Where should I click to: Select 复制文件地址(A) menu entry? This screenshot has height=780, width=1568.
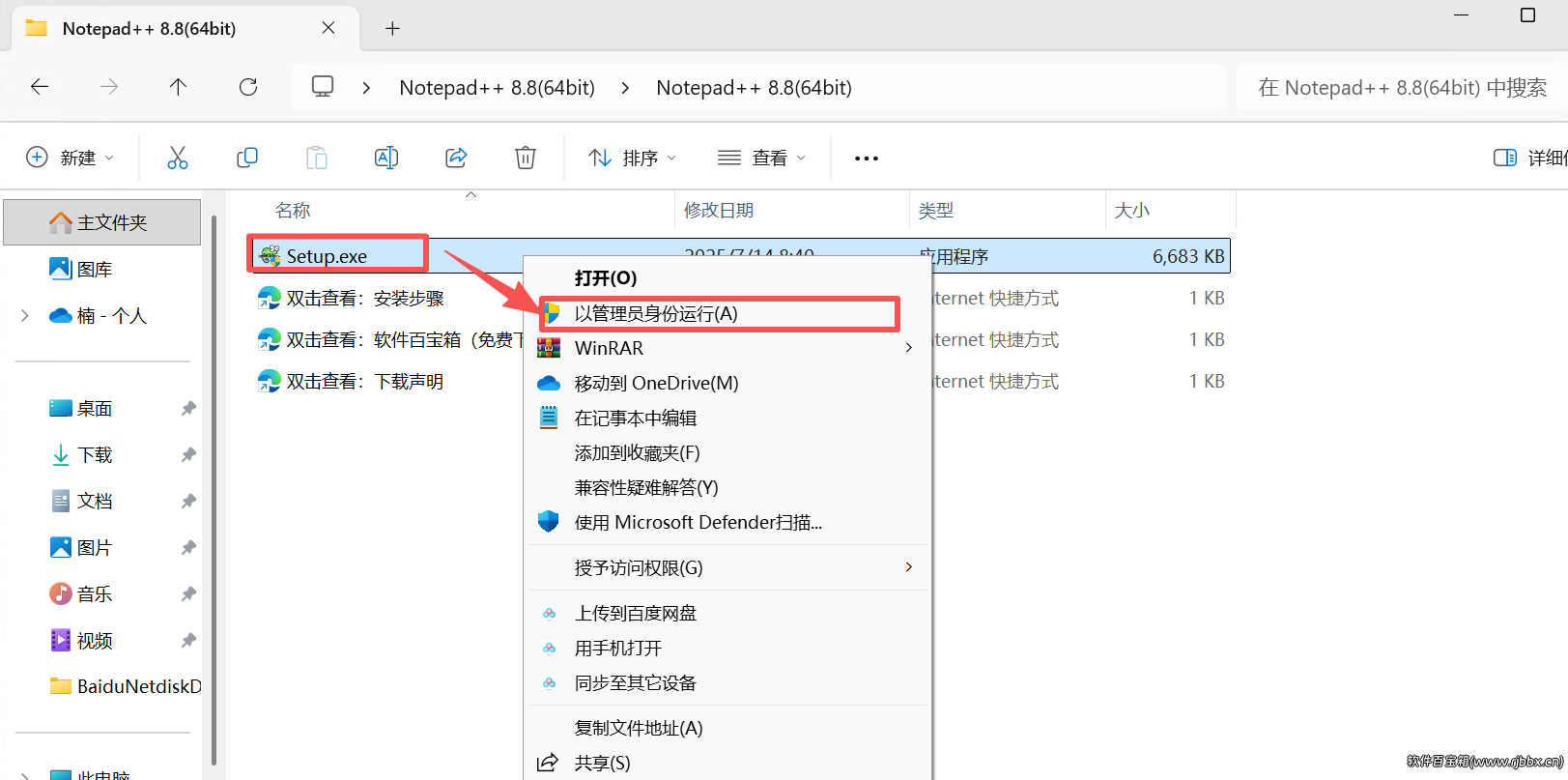click(728, 728)
